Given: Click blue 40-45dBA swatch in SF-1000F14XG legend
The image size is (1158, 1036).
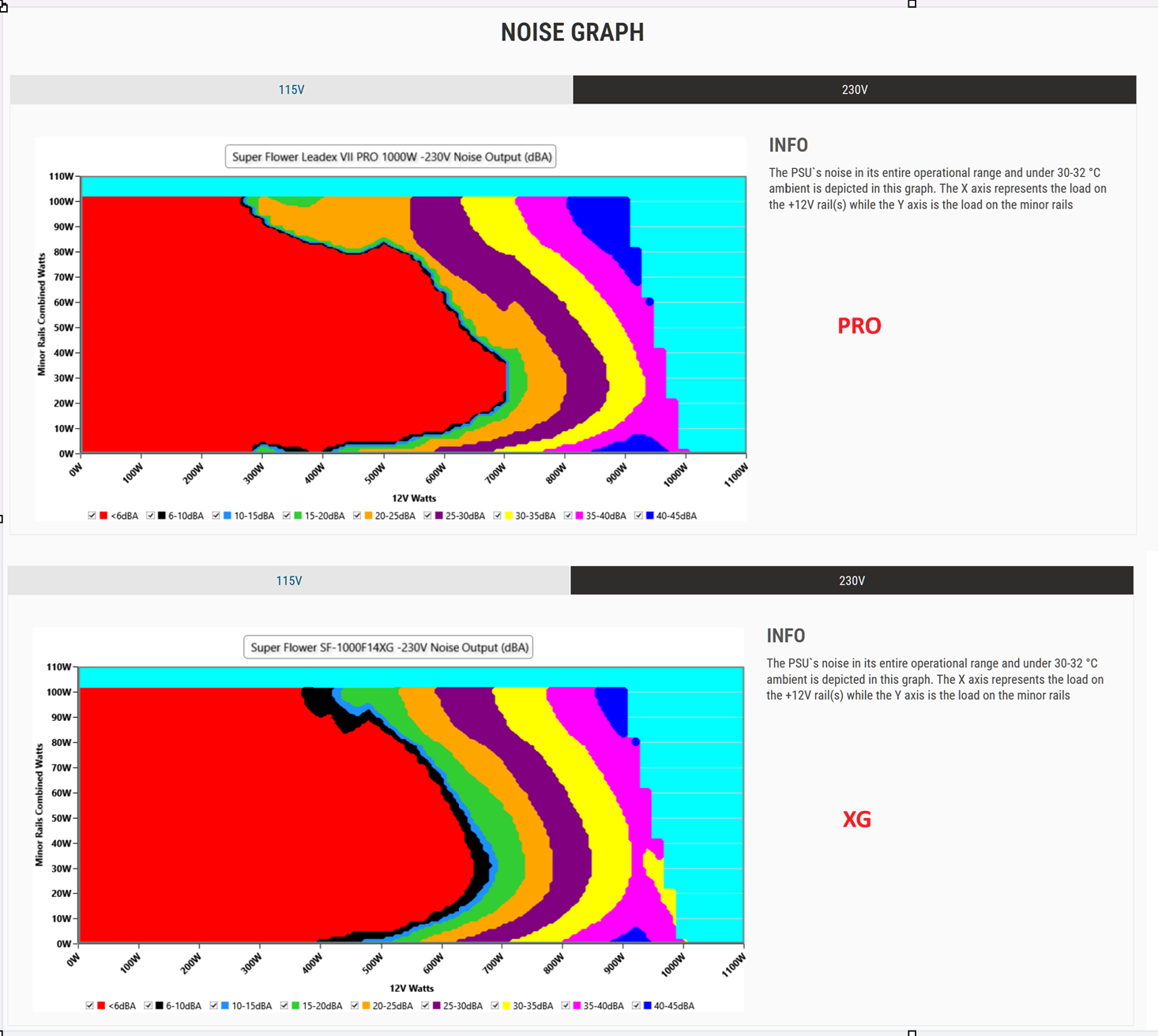Looking at the screenshot, I should 647,1006.
